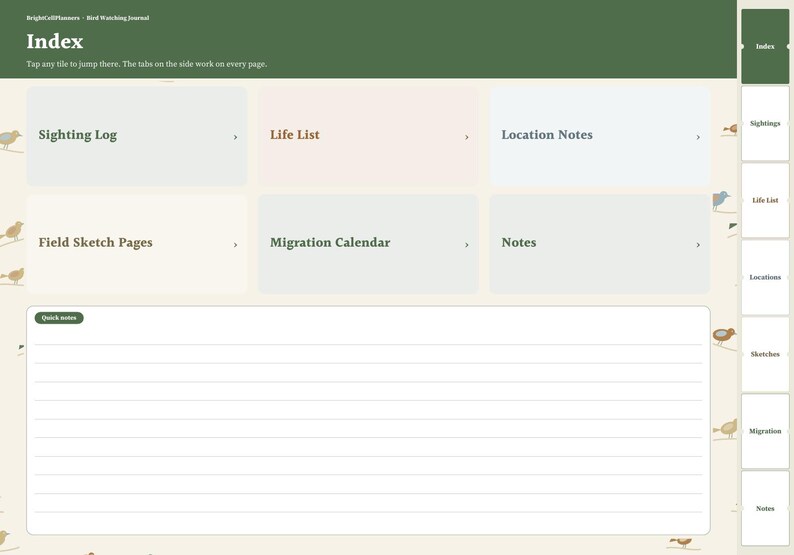This screenshot has height=555, width=794.
Task: Open the Field Sketch Pages tile
Action: [x=137, y=244]
